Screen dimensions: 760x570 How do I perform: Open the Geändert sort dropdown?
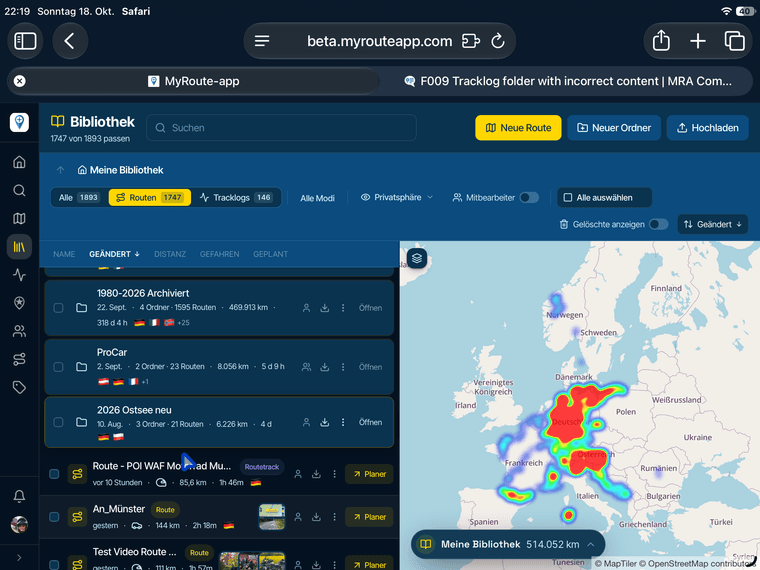point(712,224)
